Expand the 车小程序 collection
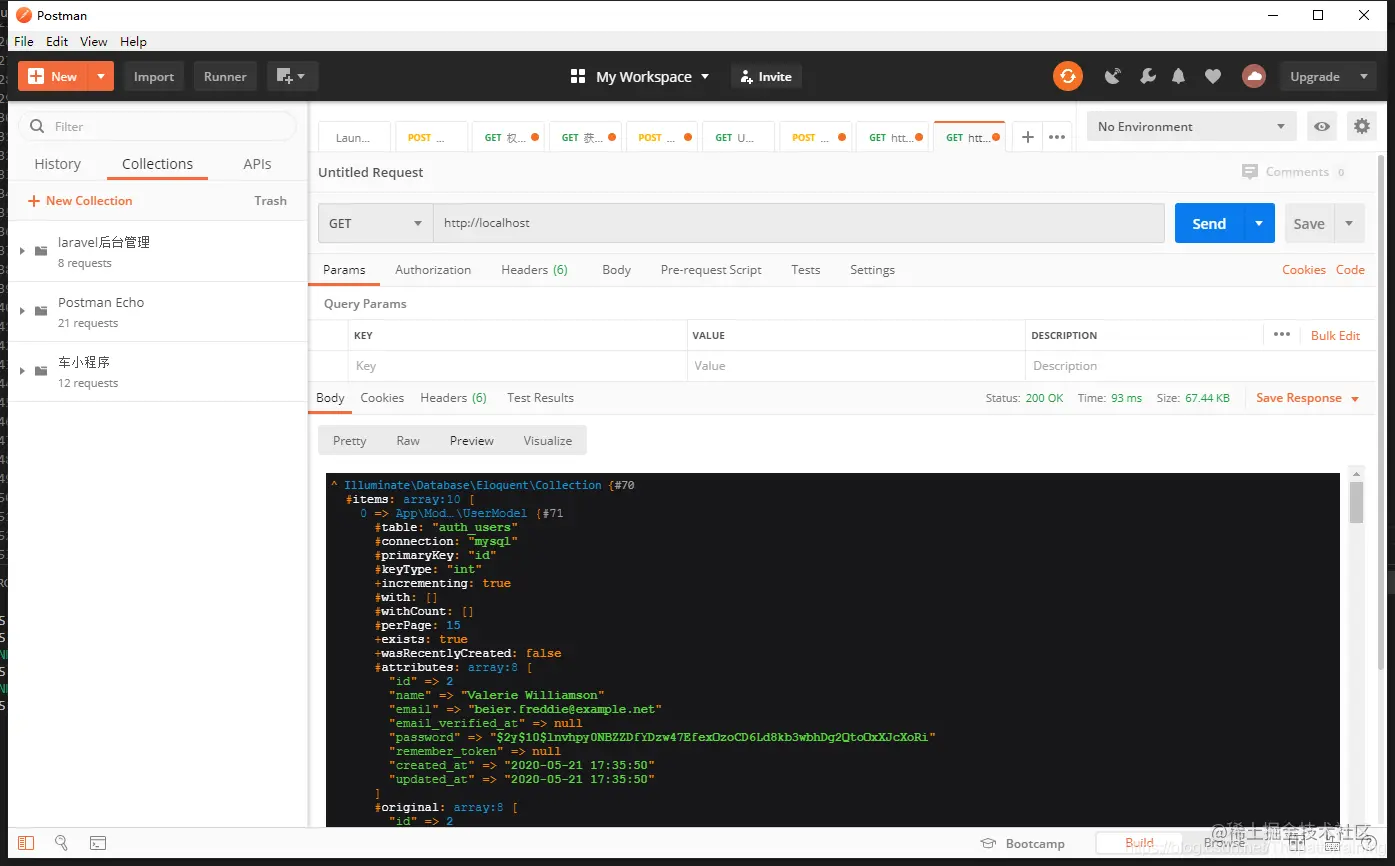The width and height of the screenshot is (1395, 866). 22,371
